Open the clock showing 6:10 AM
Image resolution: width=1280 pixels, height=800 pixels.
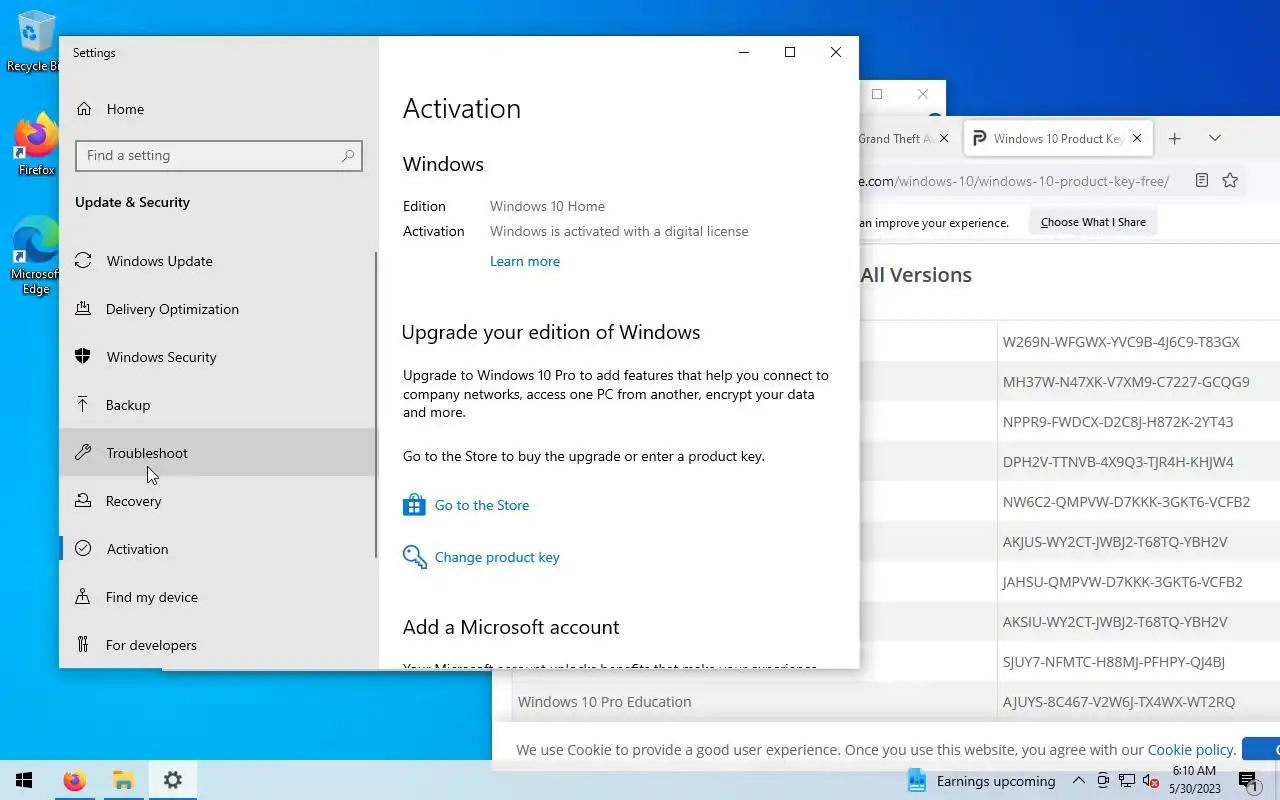[x=1194, y=780]
